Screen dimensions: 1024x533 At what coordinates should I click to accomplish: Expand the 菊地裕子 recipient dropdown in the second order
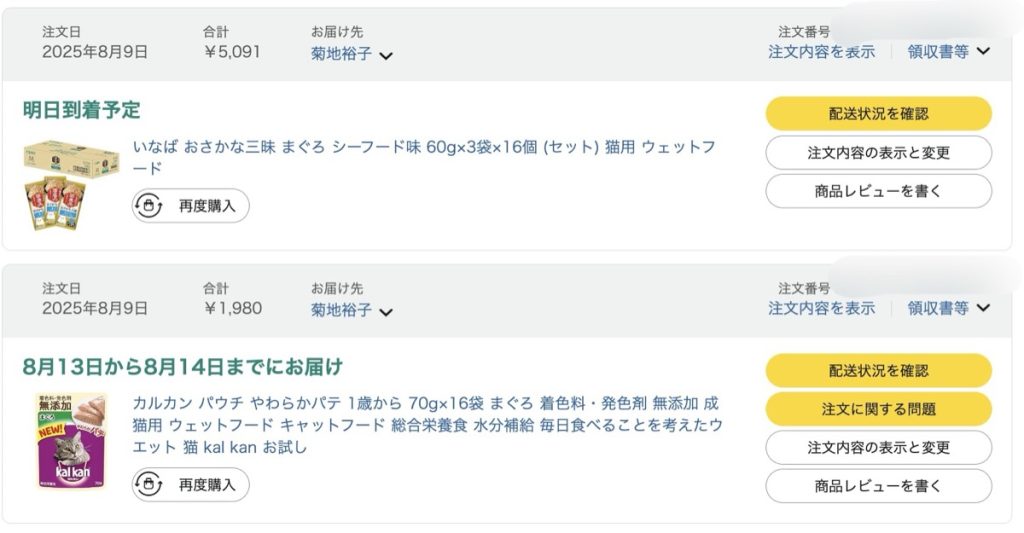386,312
